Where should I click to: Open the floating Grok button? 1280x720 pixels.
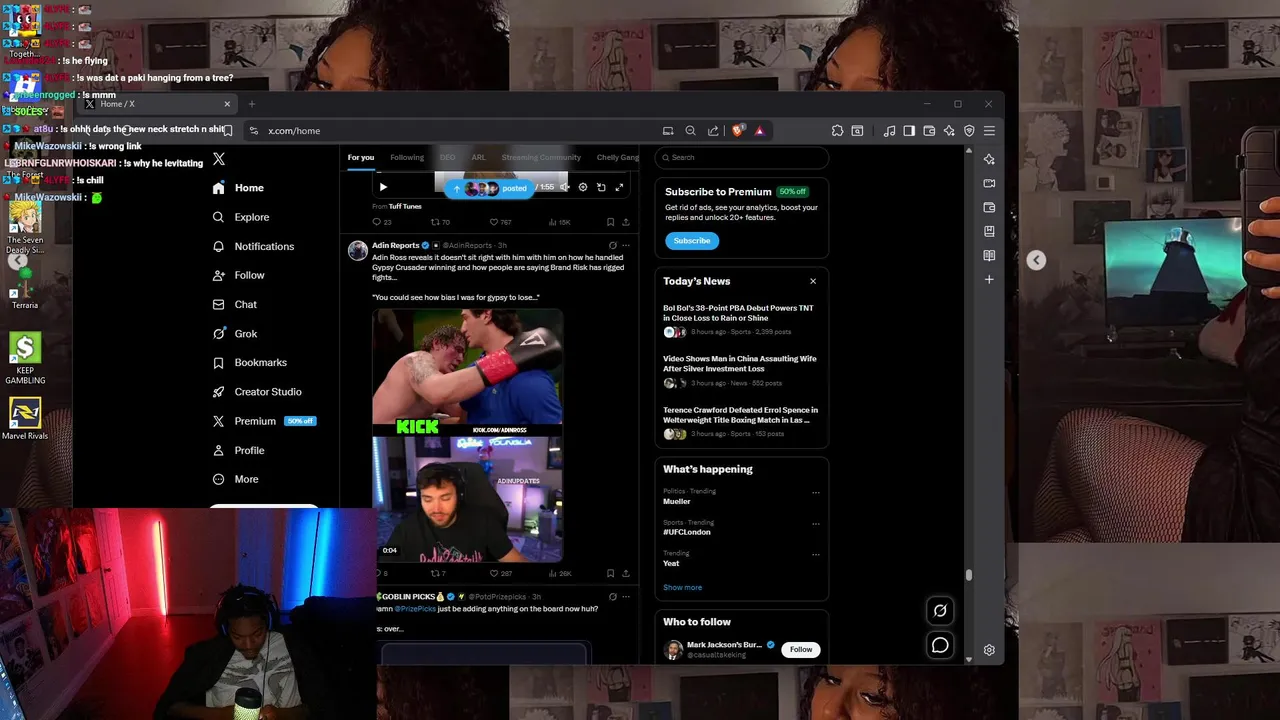coord(940,611)
